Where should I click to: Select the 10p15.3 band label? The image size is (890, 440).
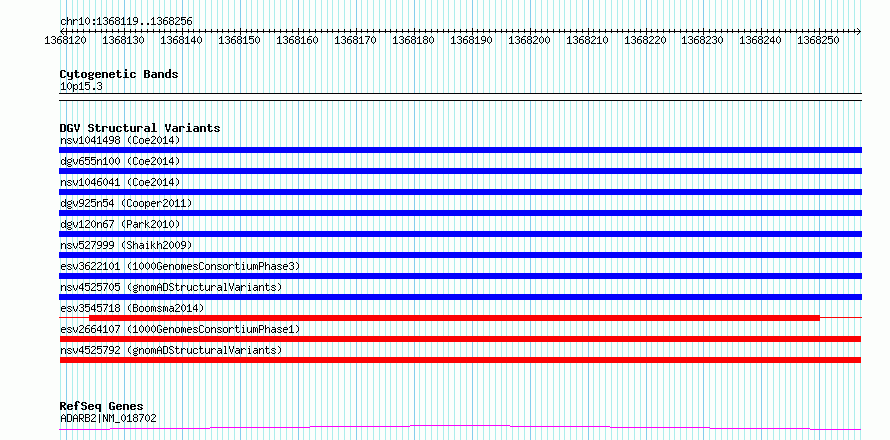coord(81,87)
